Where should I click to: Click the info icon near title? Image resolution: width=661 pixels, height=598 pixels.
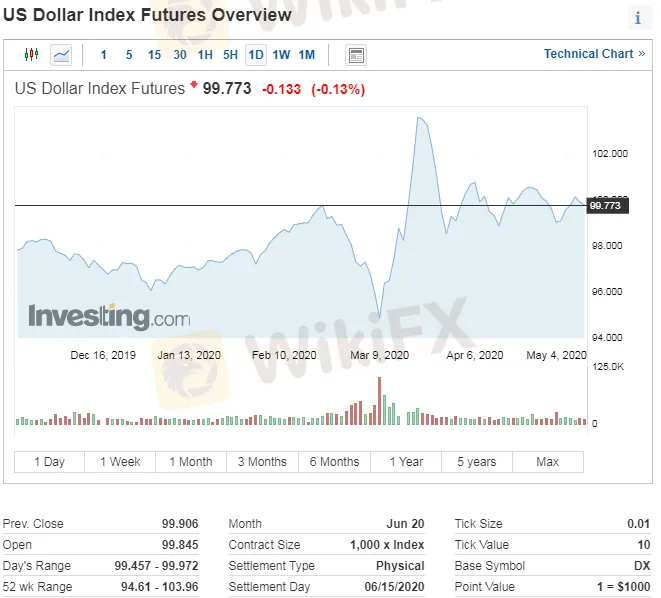point(638,18)
